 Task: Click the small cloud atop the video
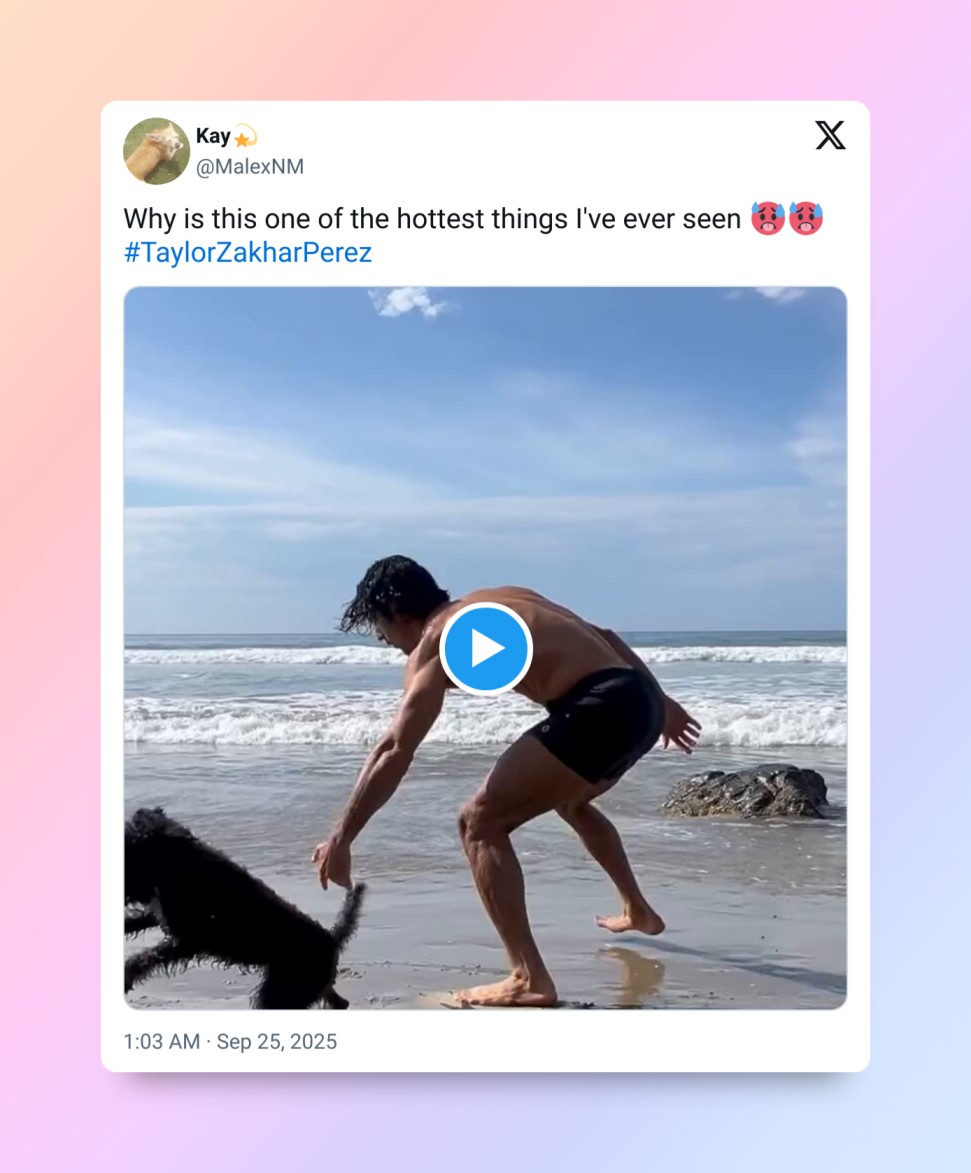click(x=410, y=300)
